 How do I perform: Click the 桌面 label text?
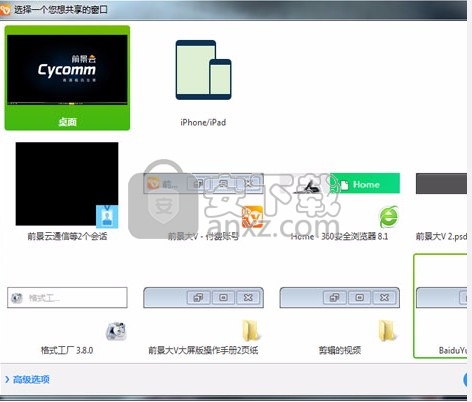(x=67, y=122)
